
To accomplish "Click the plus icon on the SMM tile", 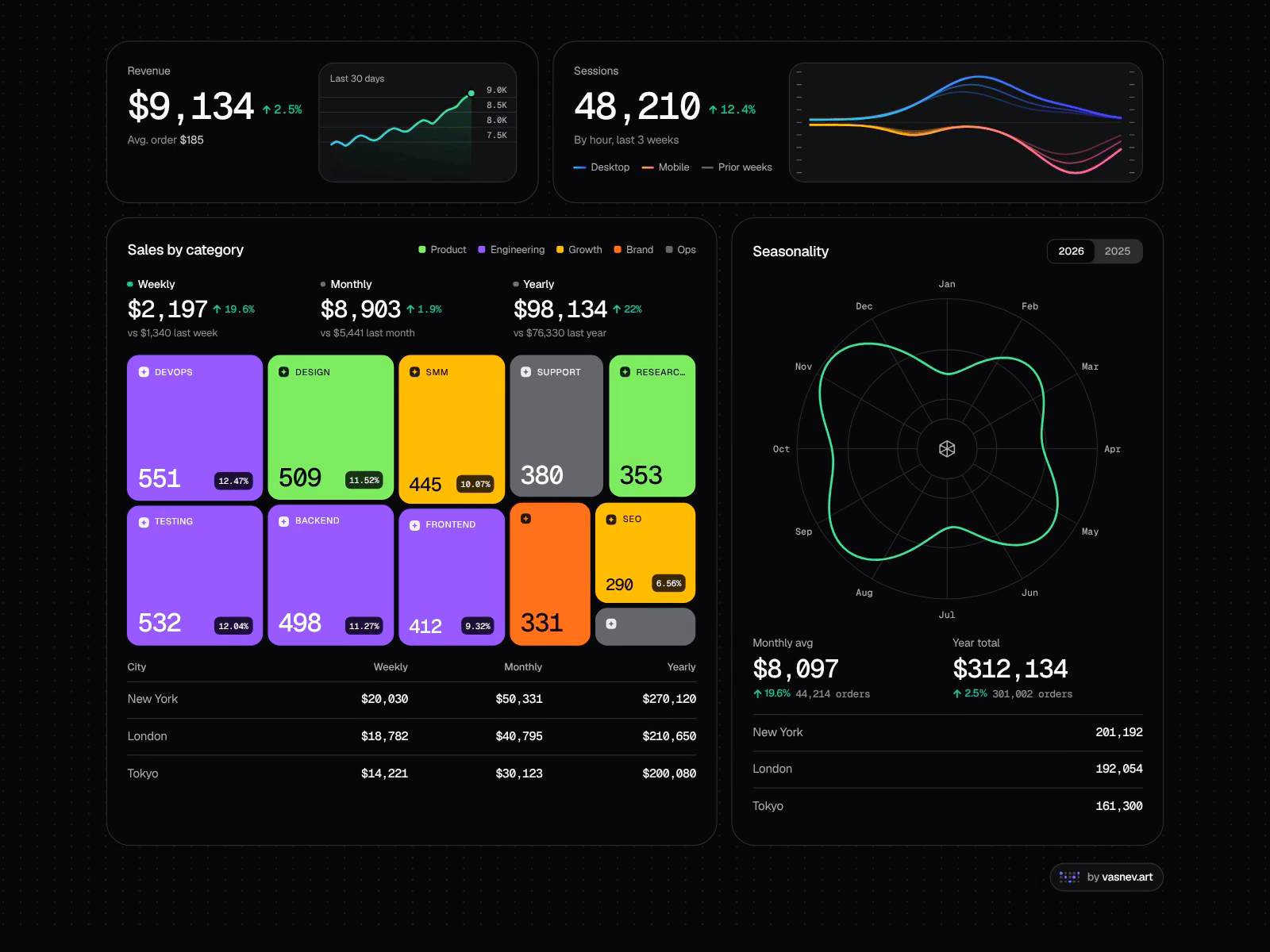I will 414,372.
